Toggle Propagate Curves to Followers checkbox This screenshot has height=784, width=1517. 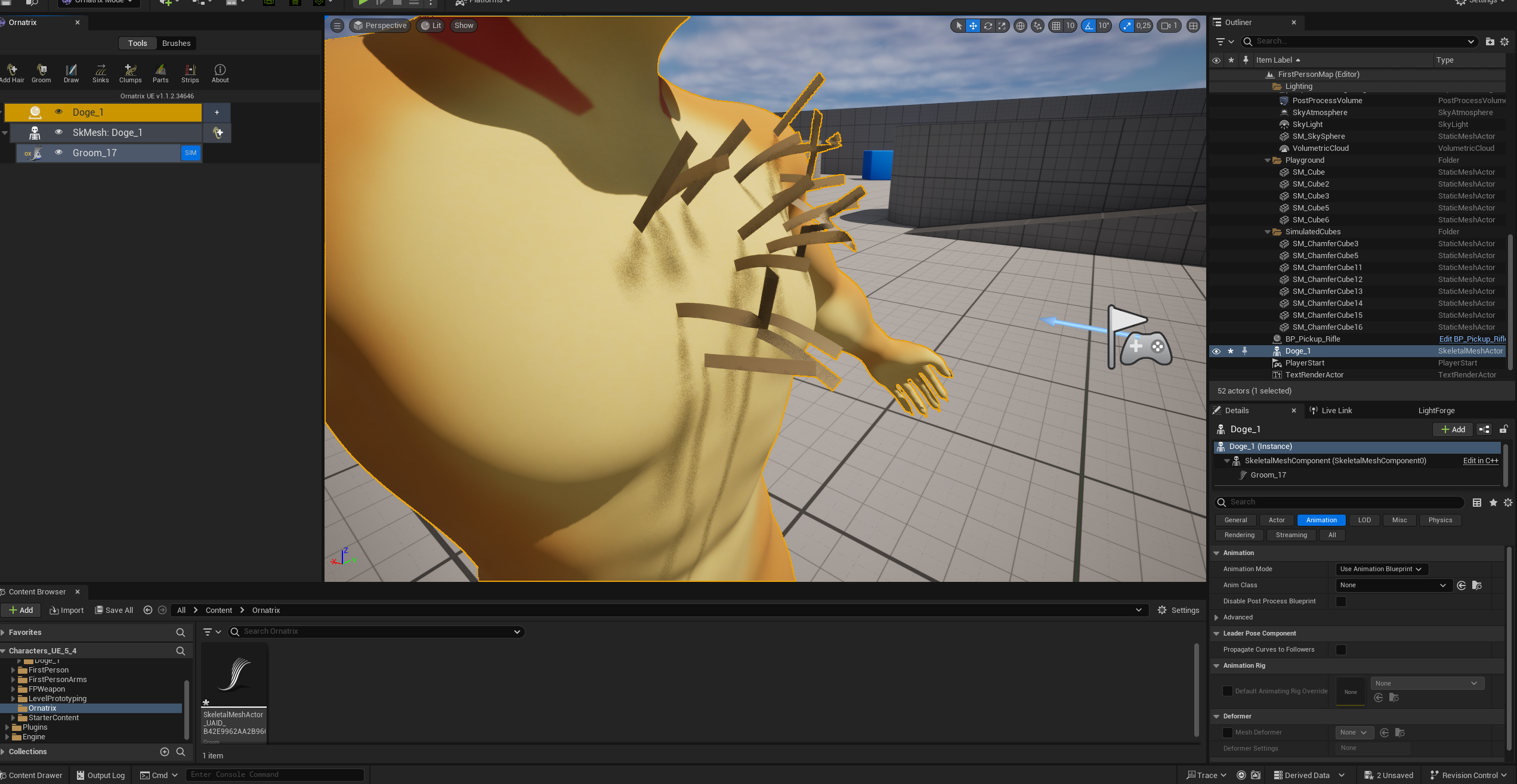pos(1341,649)
